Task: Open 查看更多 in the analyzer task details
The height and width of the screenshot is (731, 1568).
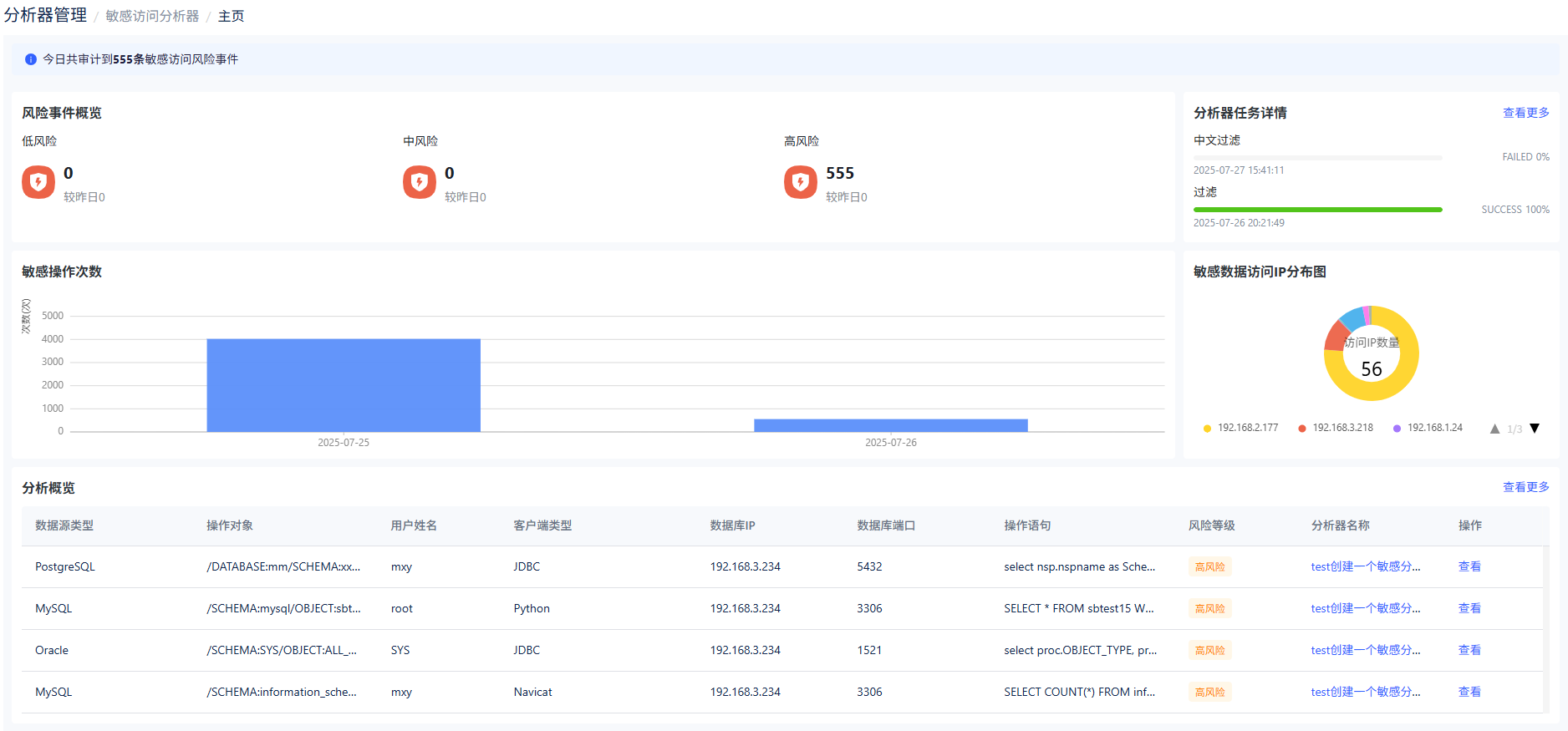Action: (x=1526, y=113)
